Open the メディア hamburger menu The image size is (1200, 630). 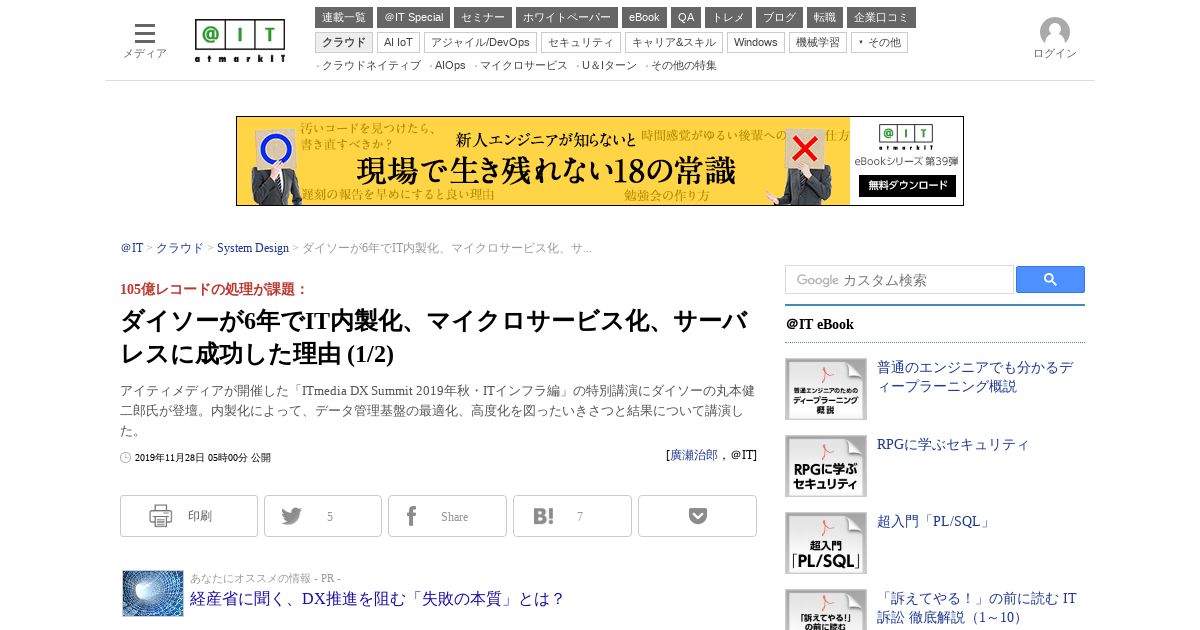click(145, 40)
